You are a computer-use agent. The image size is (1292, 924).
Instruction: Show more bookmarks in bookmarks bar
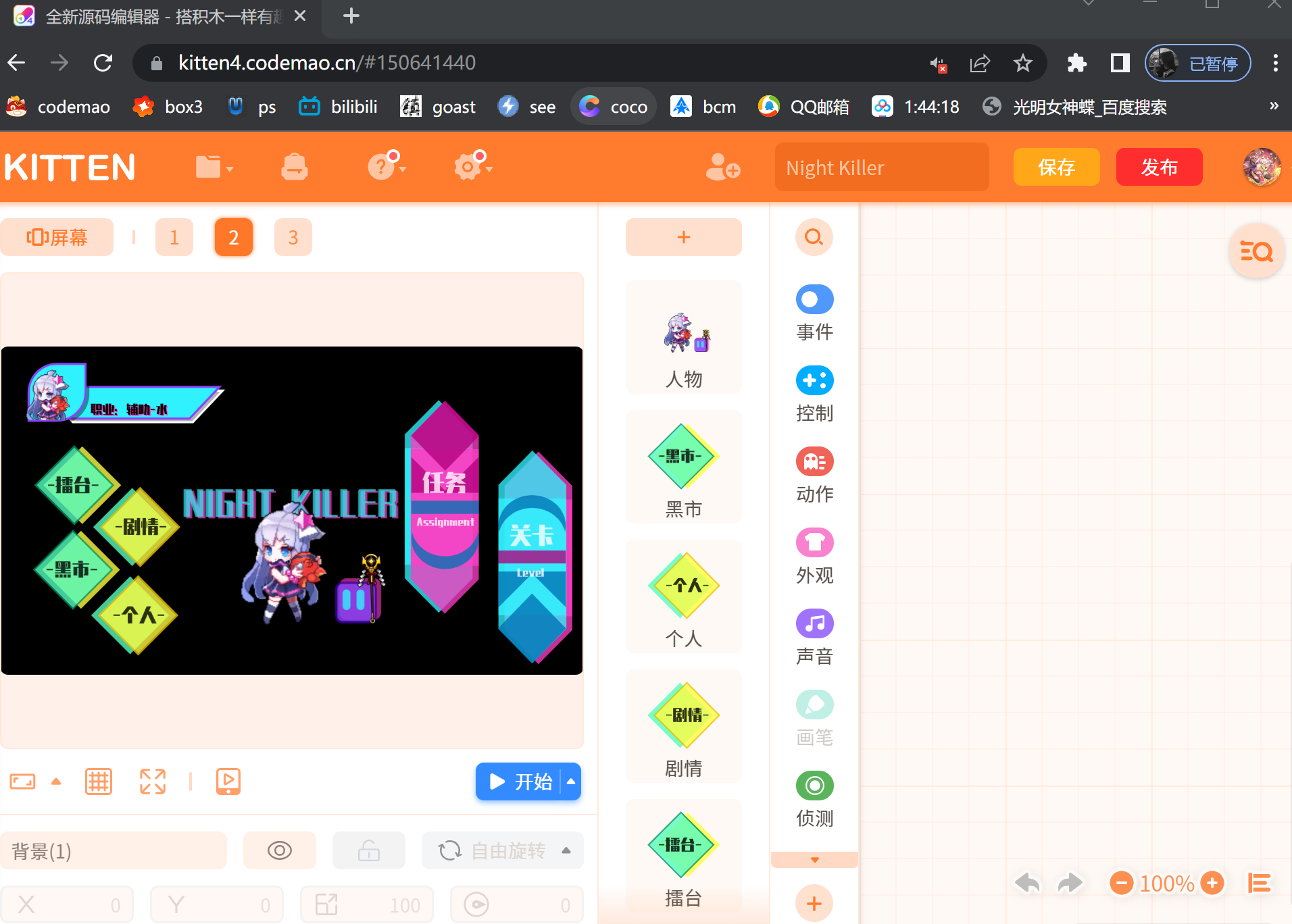pos(1274,106)
